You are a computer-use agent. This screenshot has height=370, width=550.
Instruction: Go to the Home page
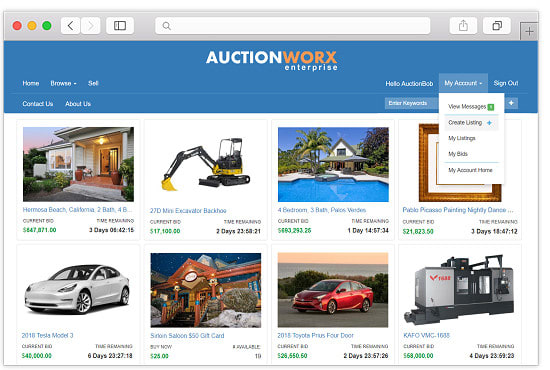pos(31,83)
